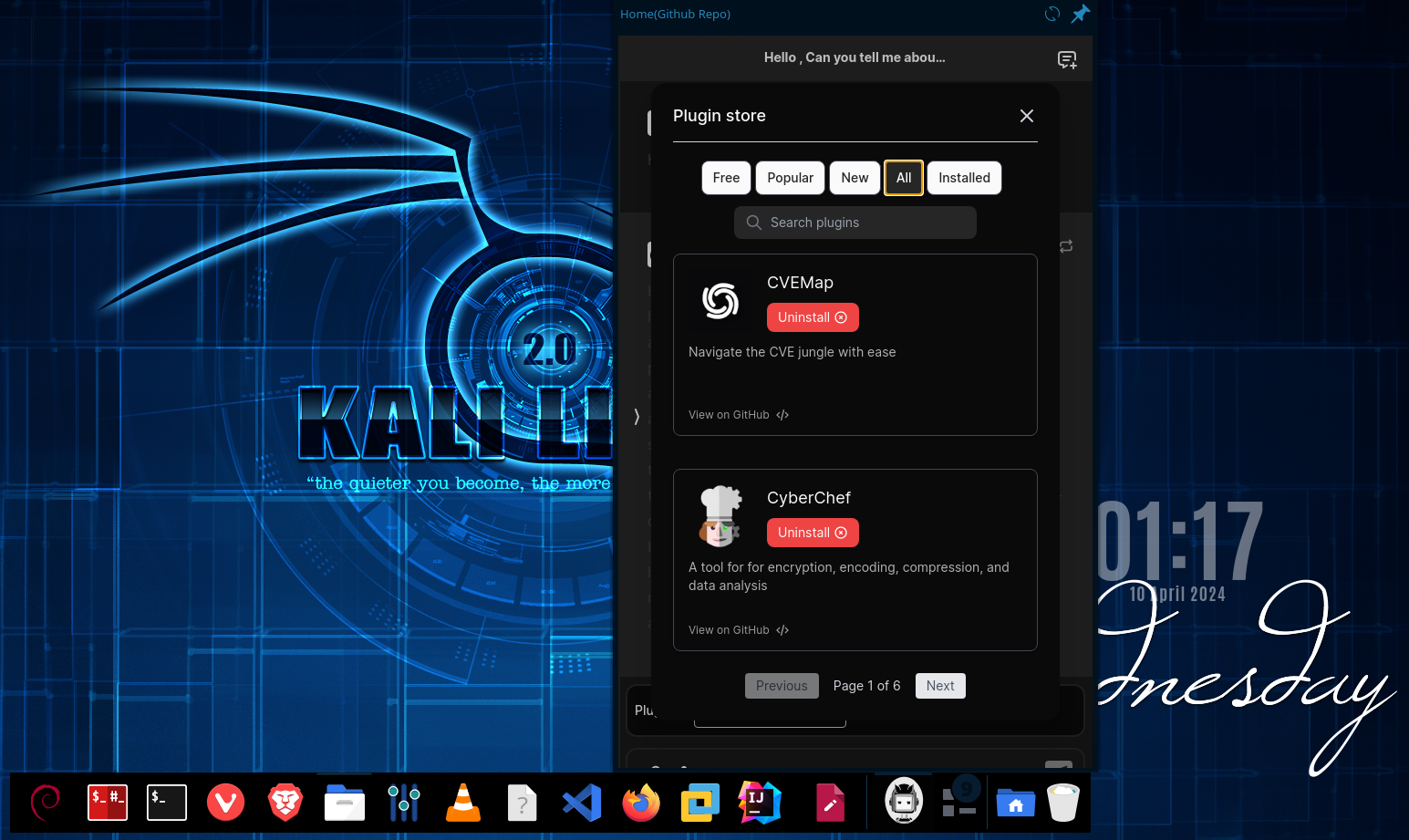Open the Trash from the dock

[1063, 803]
